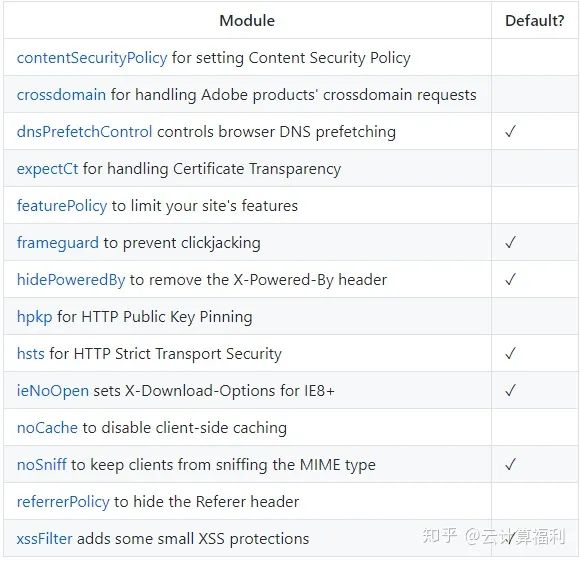Follow the hsts module link
The image size is (580, 561).
coord(31,354)
